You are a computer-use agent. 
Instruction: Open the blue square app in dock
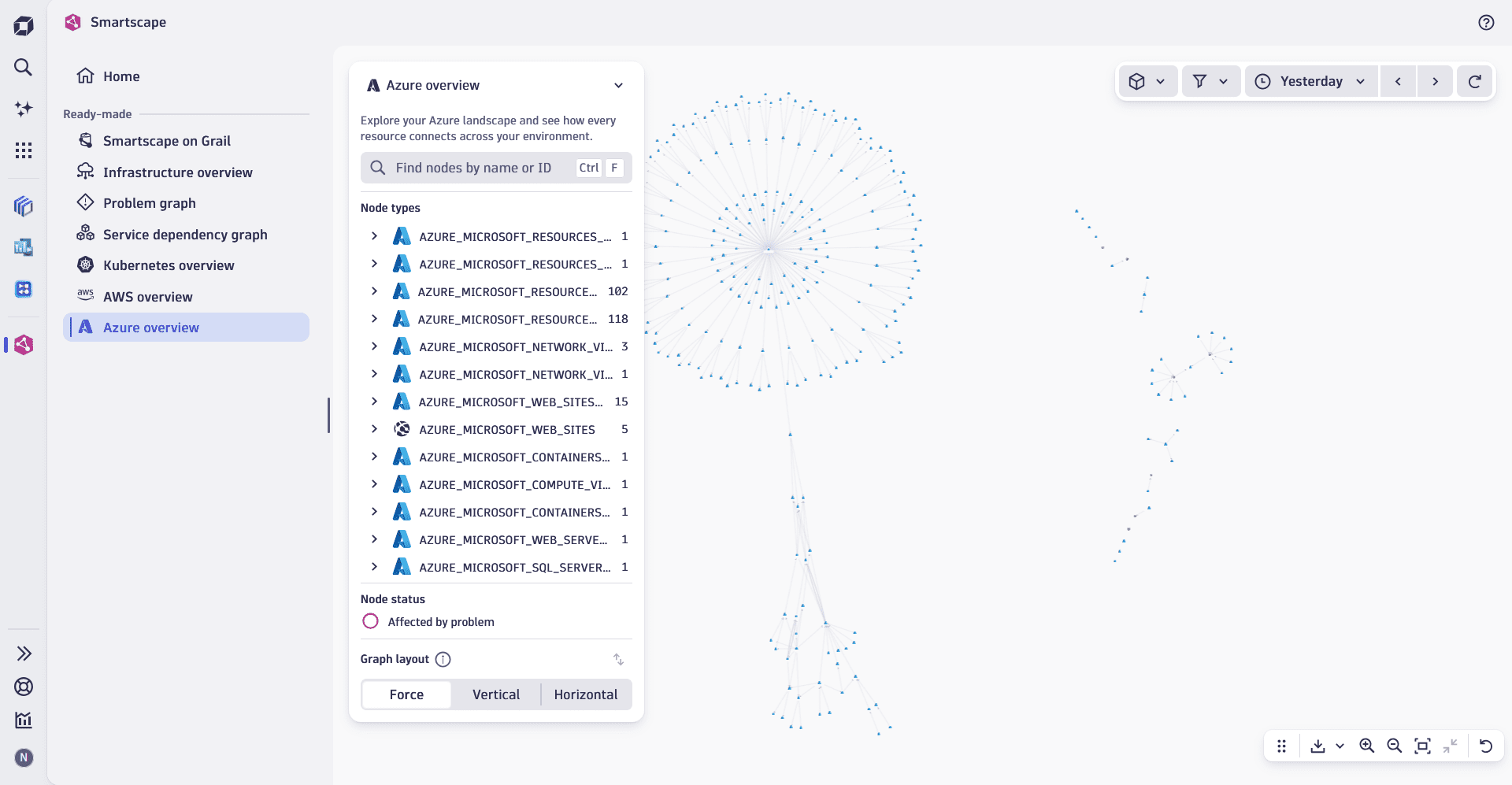(x=24, y=289)
